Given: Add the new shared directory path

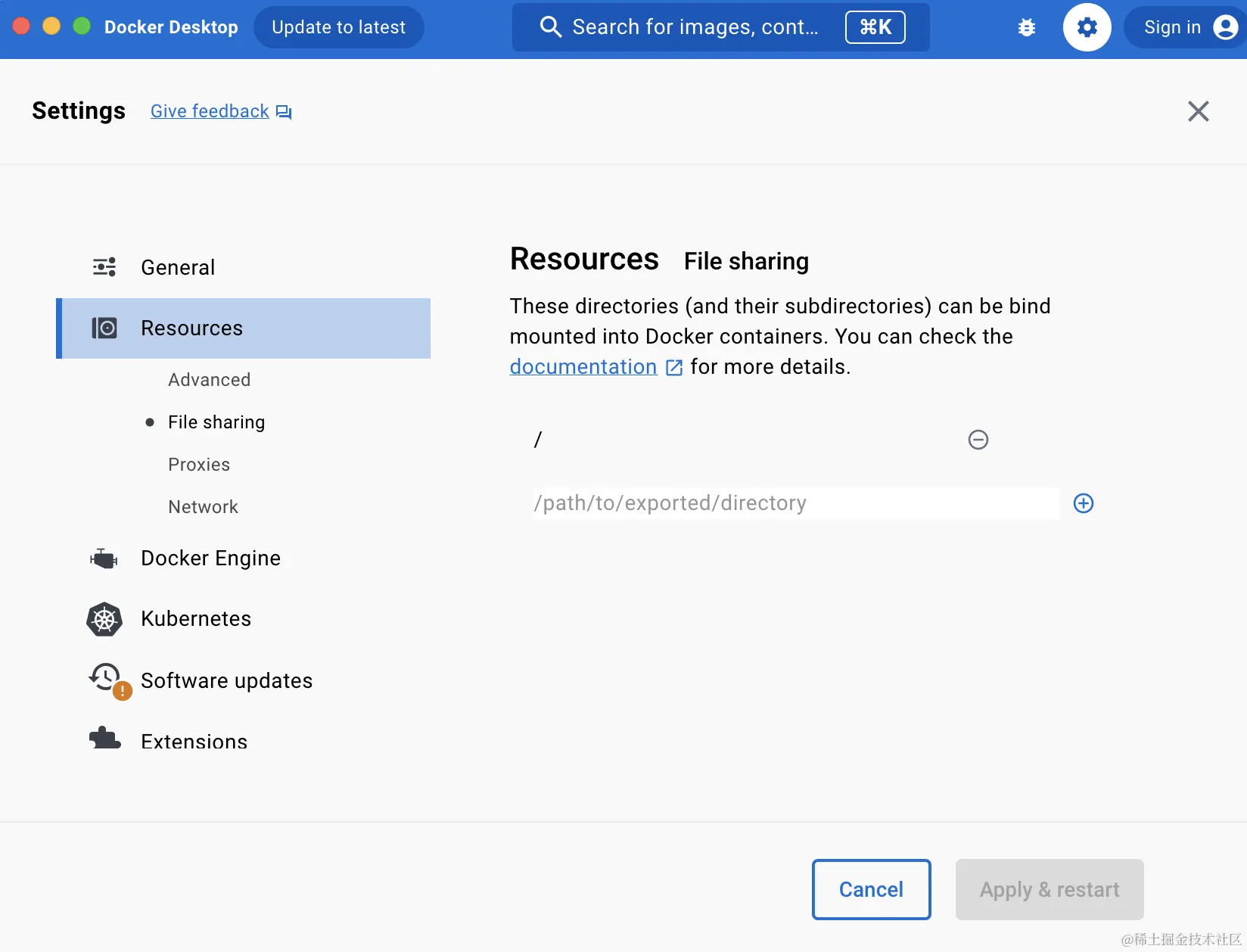Looking at the screenshot, I should [x=1084, y=503].
